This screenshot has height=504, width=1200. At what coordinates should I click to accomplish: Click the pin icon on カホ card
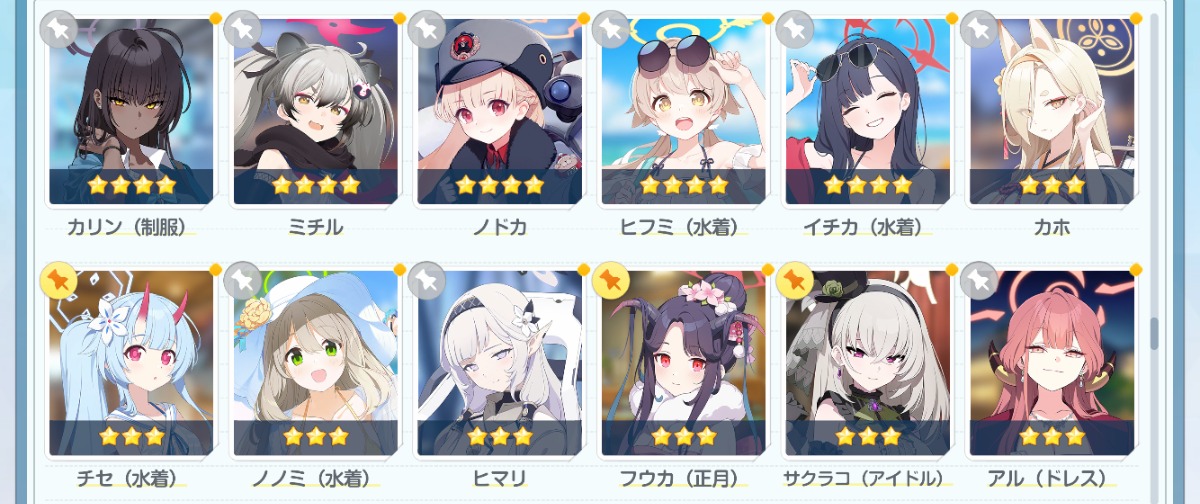click(979, 29)
